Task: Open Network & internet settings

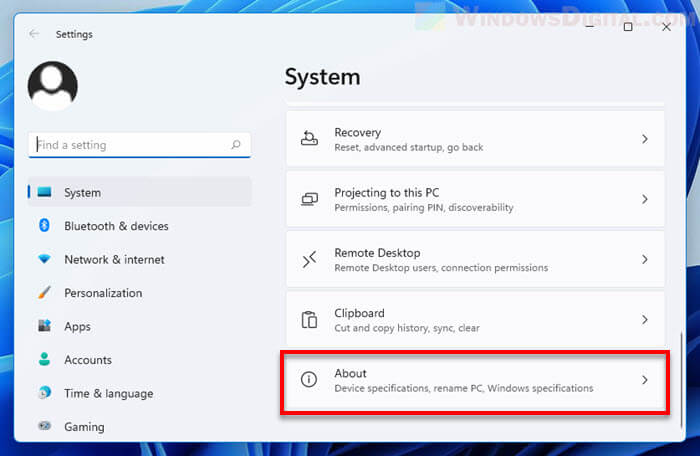Action: (x=140, y=259)
